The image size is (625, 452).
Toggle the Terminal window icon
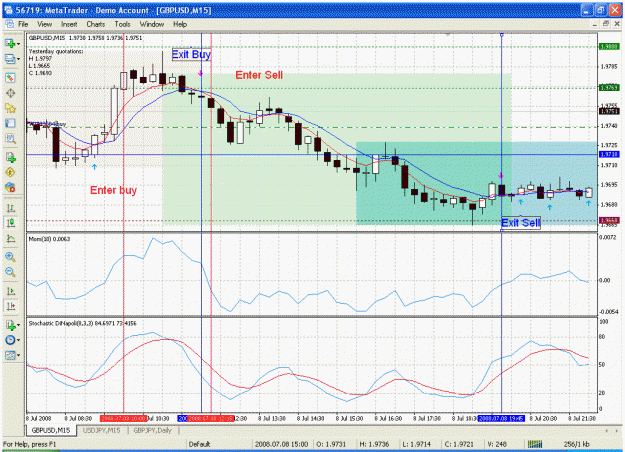[x=10, y=123]
